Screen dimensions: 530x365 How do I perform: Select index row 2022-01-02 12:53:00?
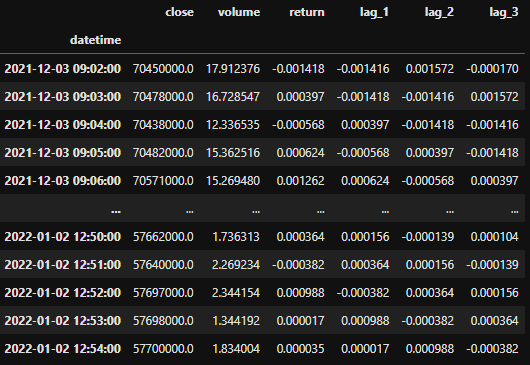[x=63, y=321]
